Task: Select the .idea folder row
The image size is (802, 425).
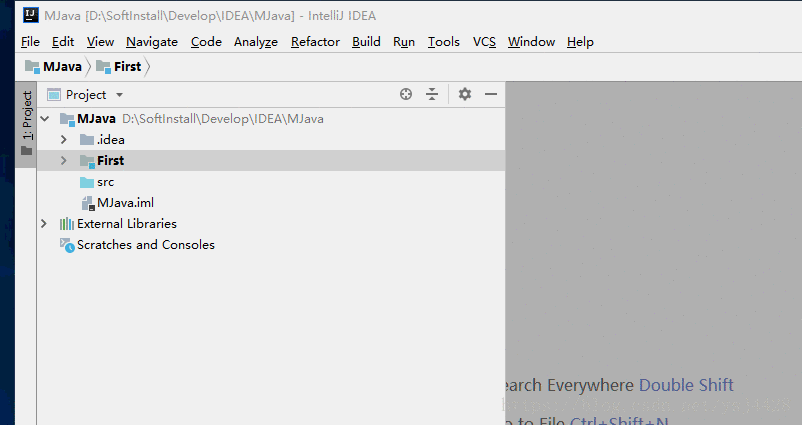Action: [271, 140]
